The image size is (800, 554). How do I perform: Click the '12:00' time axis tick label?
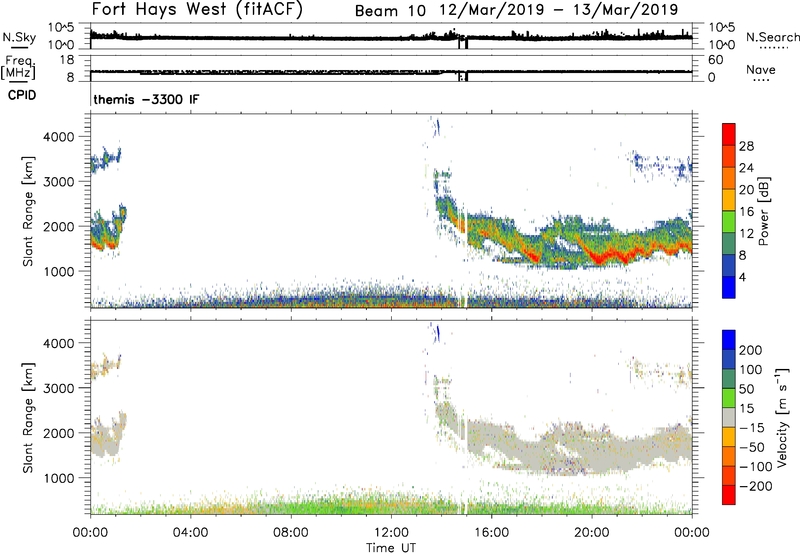[x=391, y=533]
